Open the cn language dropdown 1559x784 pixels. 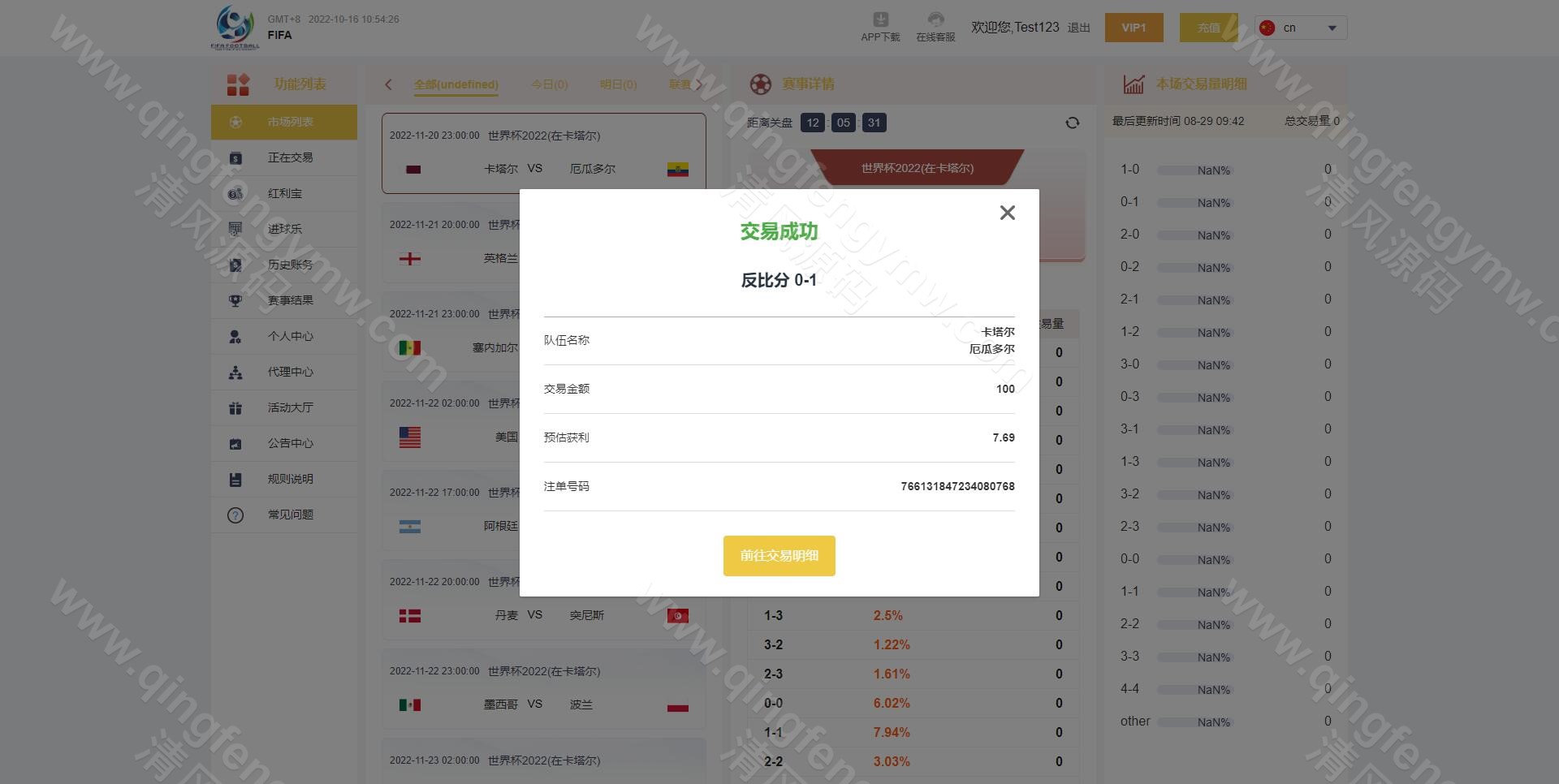tap(1299, 27)
